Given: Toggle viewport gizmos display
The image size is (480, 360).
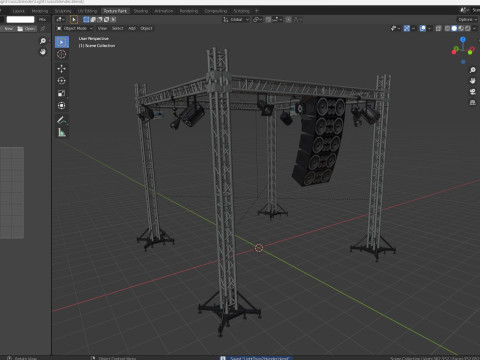Looking at the screenshot, I should click(x=406, y=28).
